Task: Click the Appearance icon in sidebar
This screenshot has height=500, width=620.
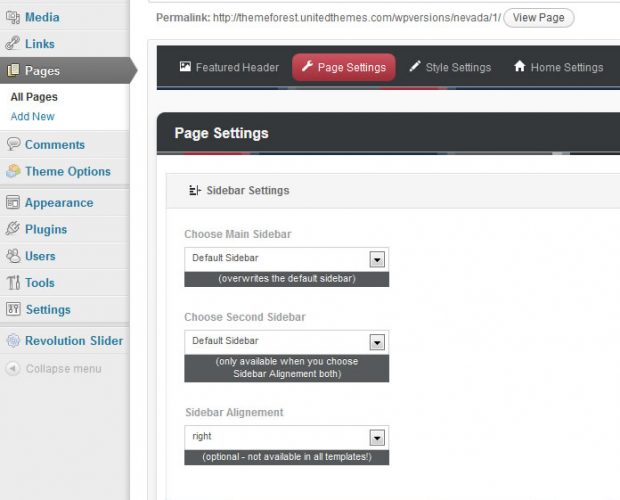Action: [12, 202]
